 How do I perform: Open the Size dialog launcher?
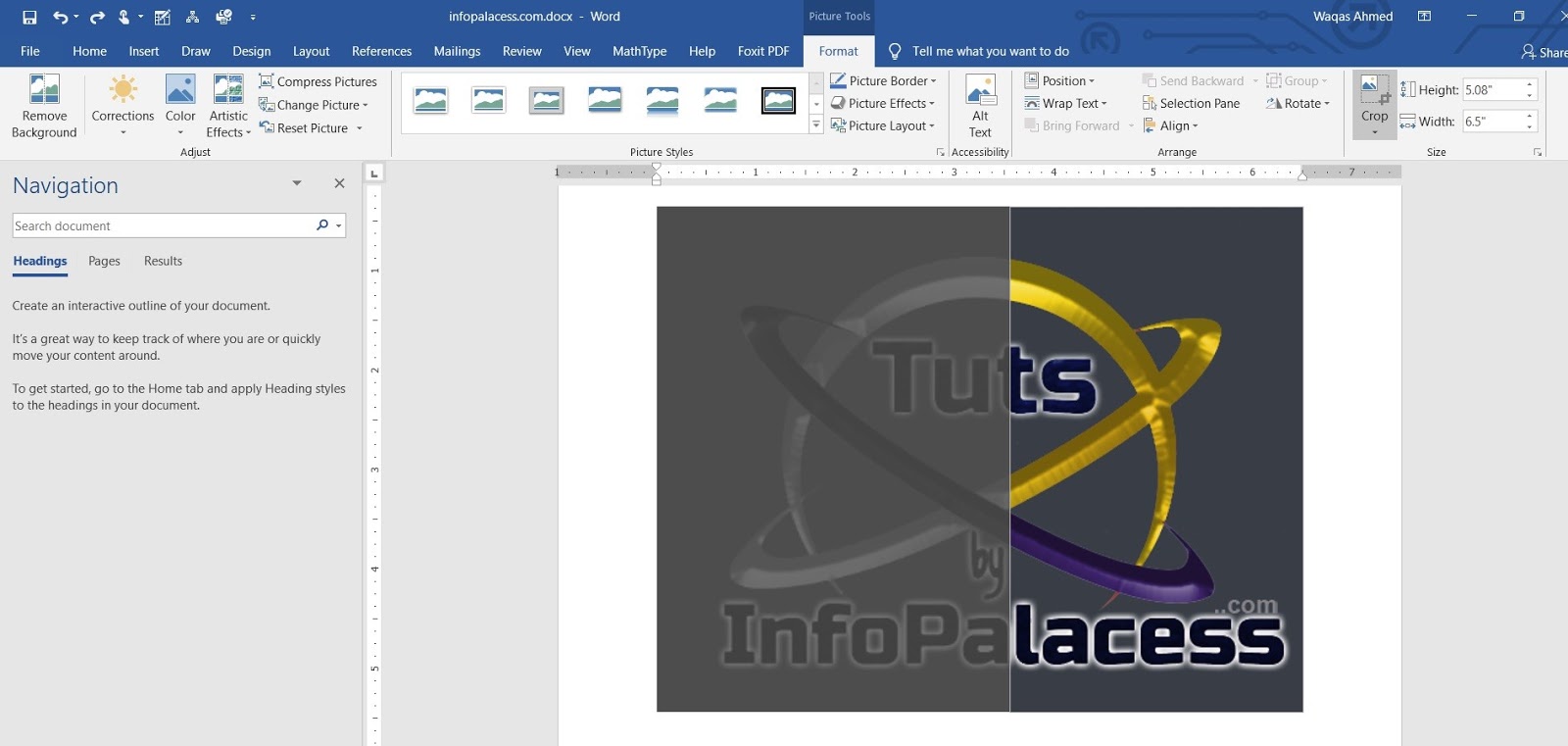pyautogui.click(x=1538, y=152)
